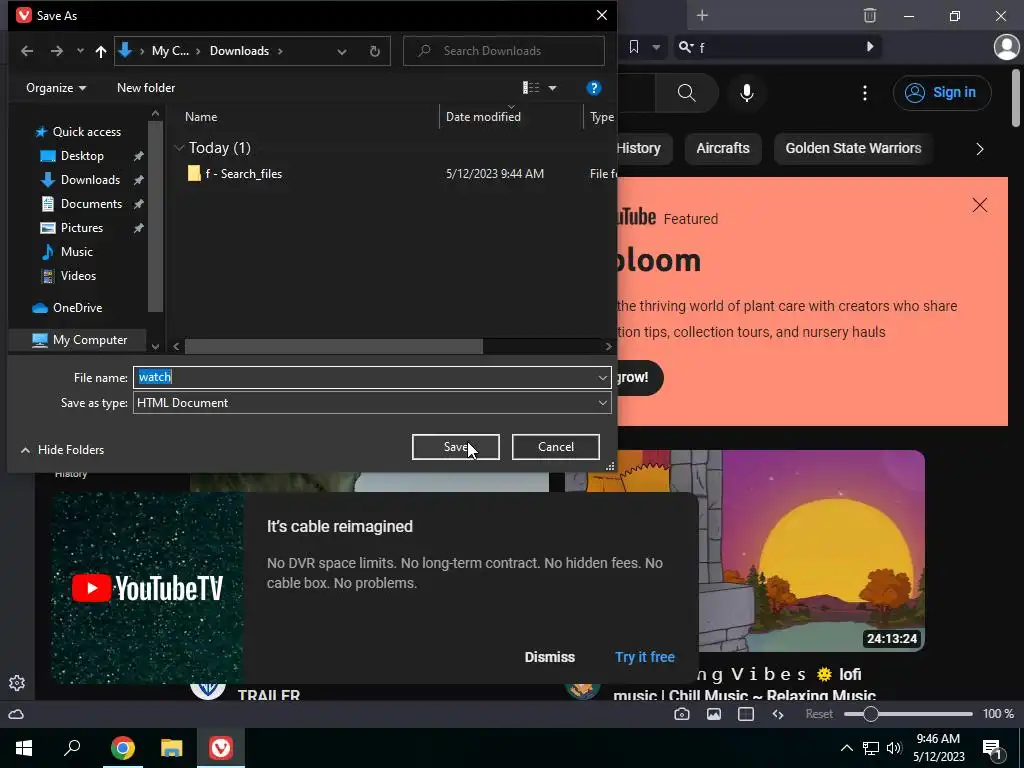Sort by Date modified column

pyautogui.click(x=483, y=117)
